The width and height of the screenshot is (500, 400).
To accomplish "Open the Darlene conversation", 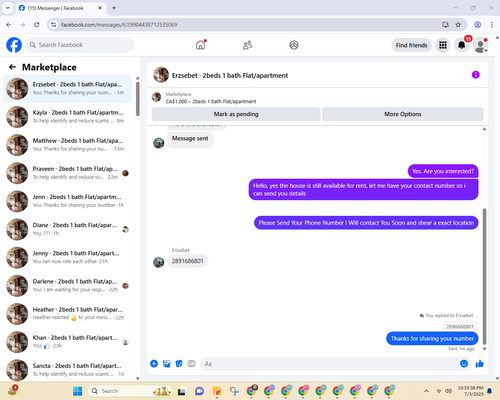I will click(x=68, y=286).
